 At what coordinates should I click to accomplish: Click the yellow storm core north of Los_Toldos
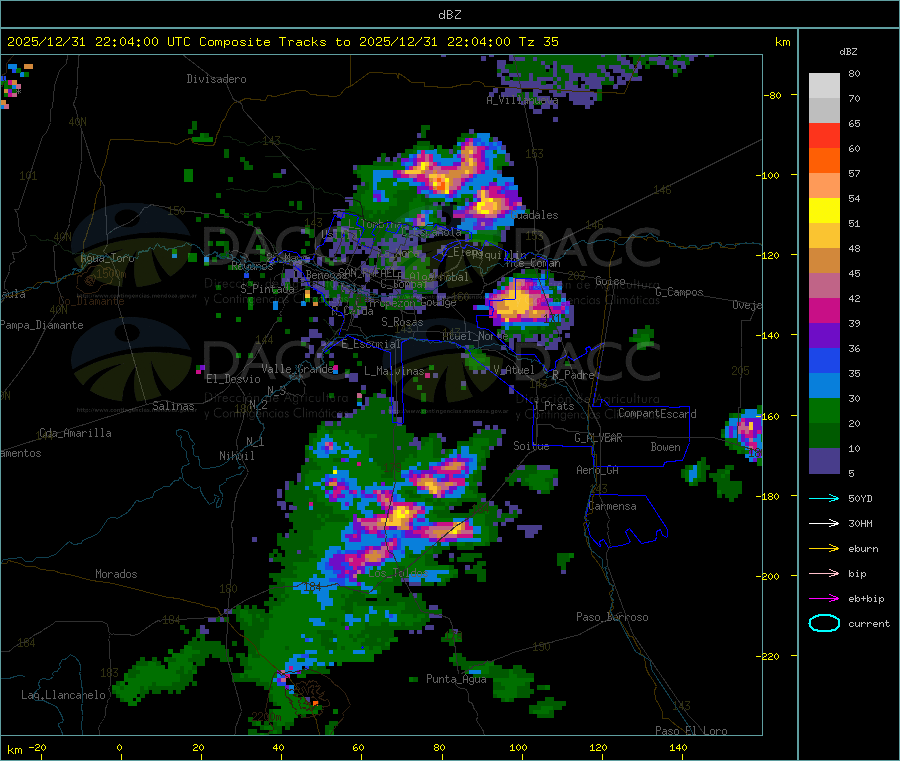click(x=402, y=514)
